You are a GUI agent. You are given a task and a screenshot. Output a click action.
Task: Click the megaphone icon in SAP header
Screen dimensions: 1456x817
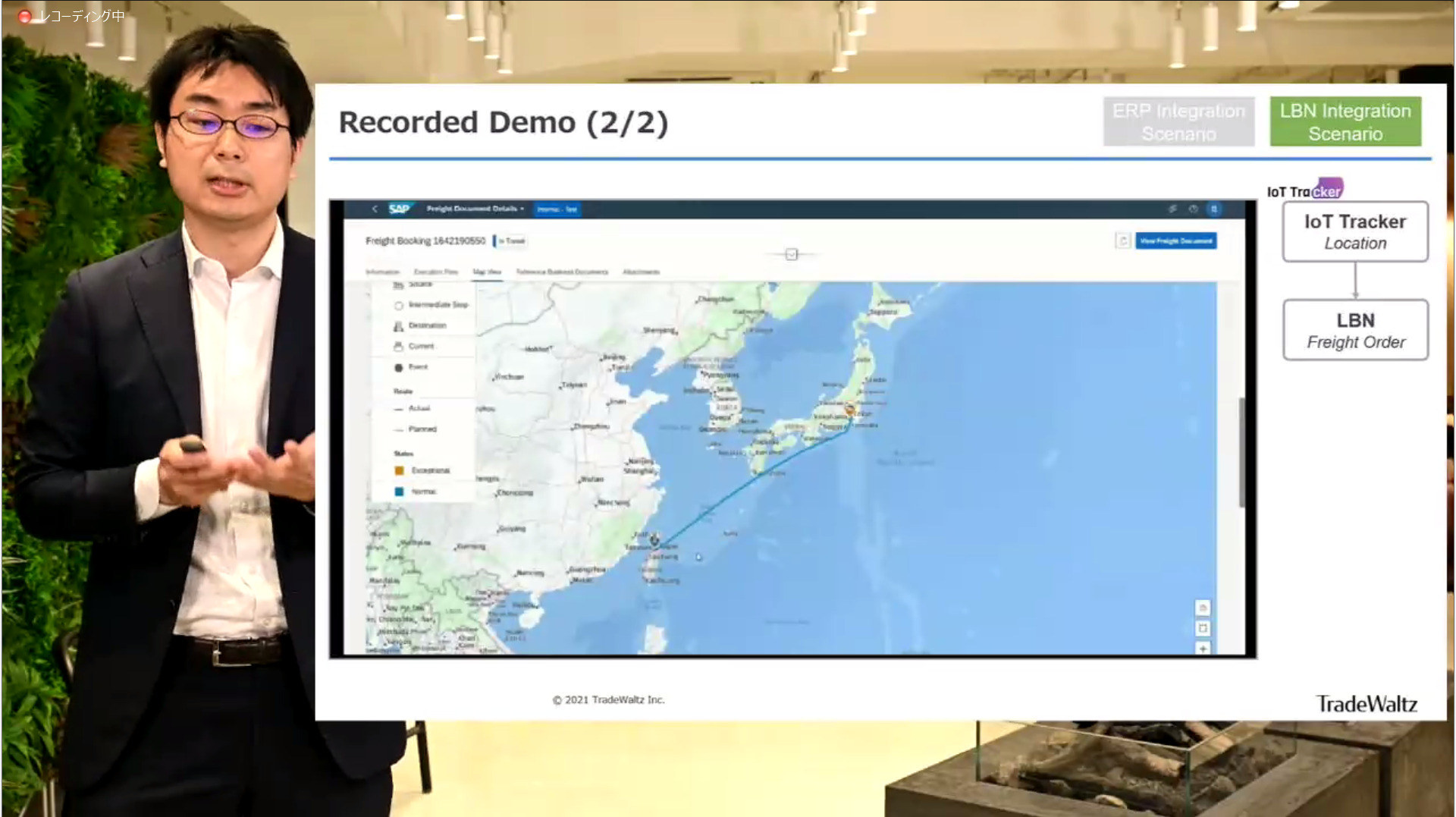coord(1172,209)
